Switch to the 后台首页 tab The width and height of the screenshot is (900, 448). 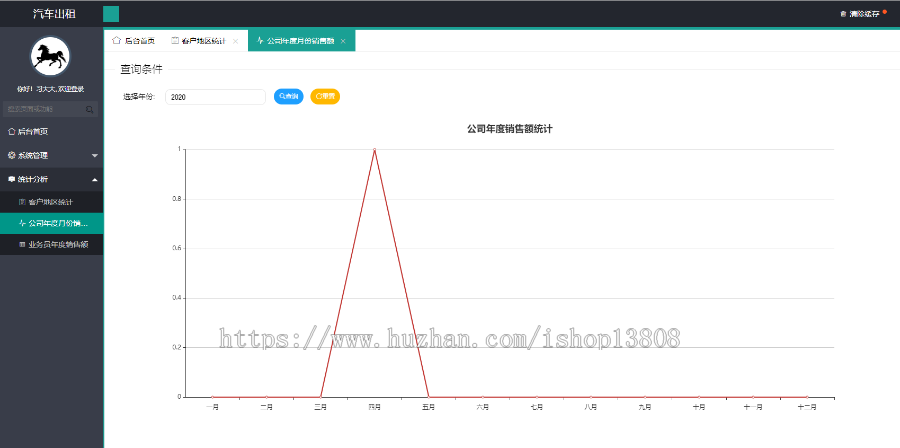[134, 41]
